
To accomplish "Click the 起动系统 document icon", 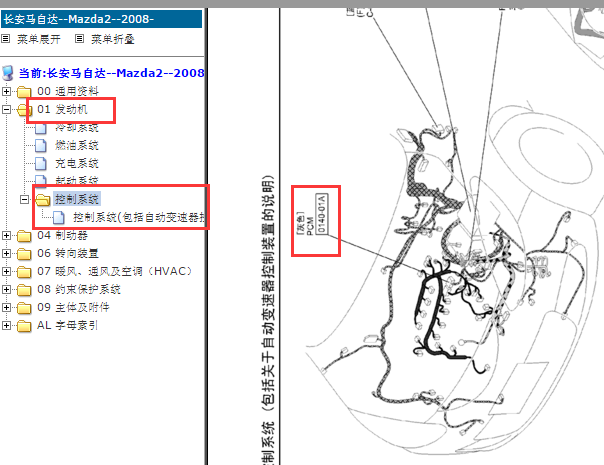I will click(41, 181).
